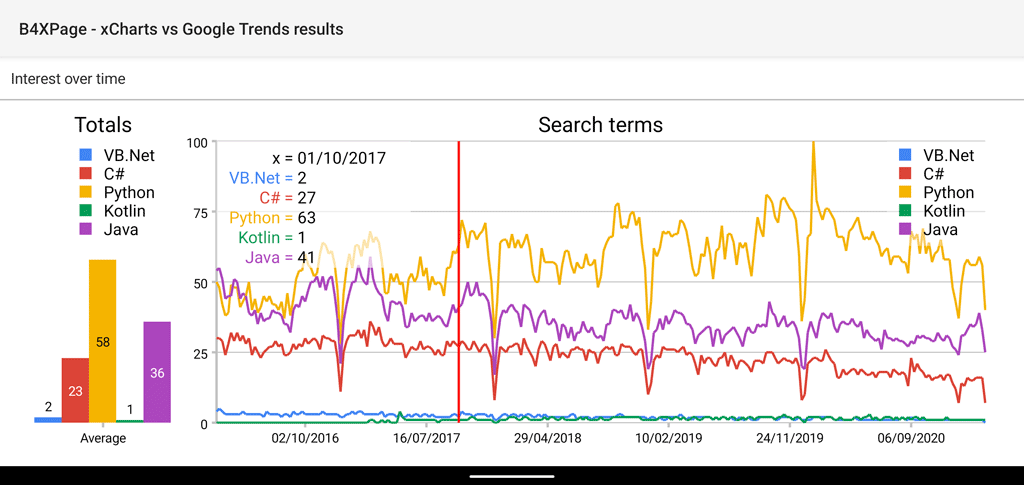1024x485 pixels.
Task: Click the Totals chart title
Action: [x=103, y=125]
